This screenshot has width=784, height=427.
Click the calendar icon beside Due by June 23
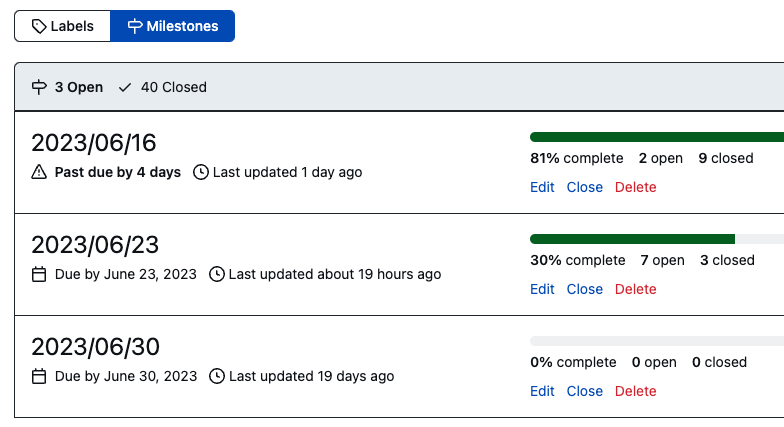39,274
